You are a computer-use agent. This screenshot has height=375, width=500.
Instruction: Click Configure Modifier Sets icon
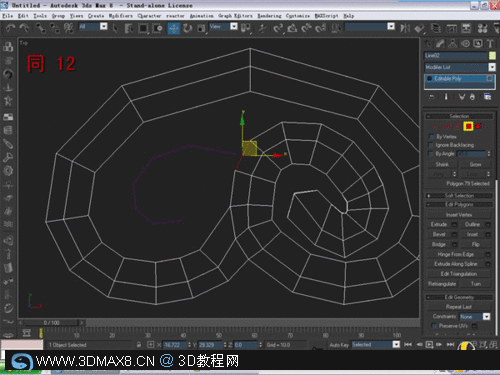tap(487, 97)
